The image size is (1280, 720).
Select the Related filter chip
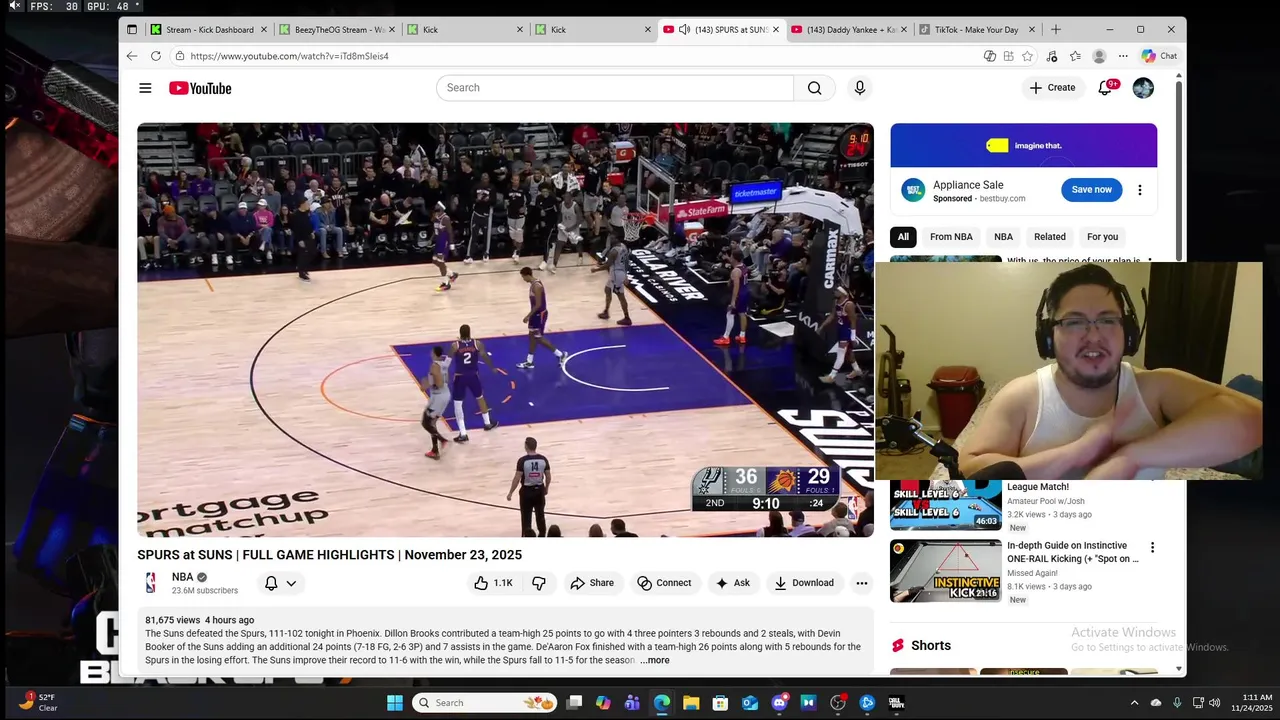(x=1049, y=237)
